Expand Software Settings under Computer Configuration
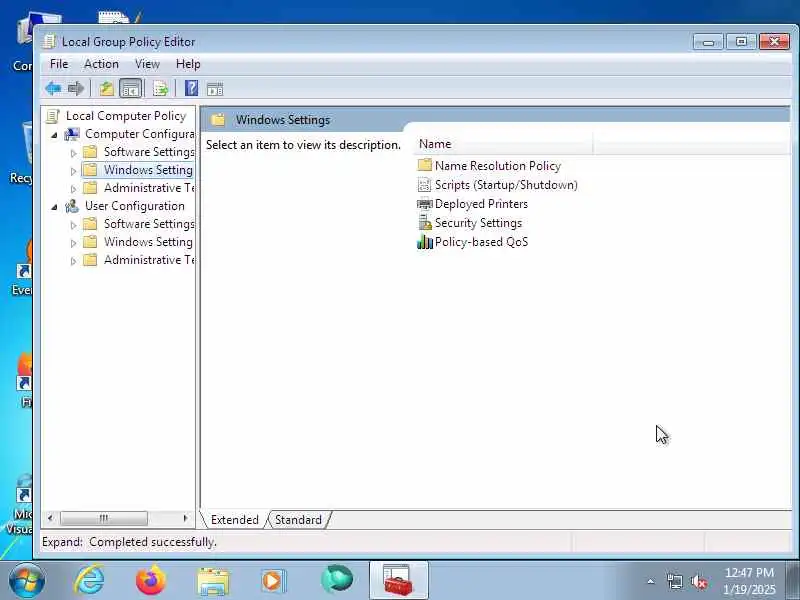 73,153
